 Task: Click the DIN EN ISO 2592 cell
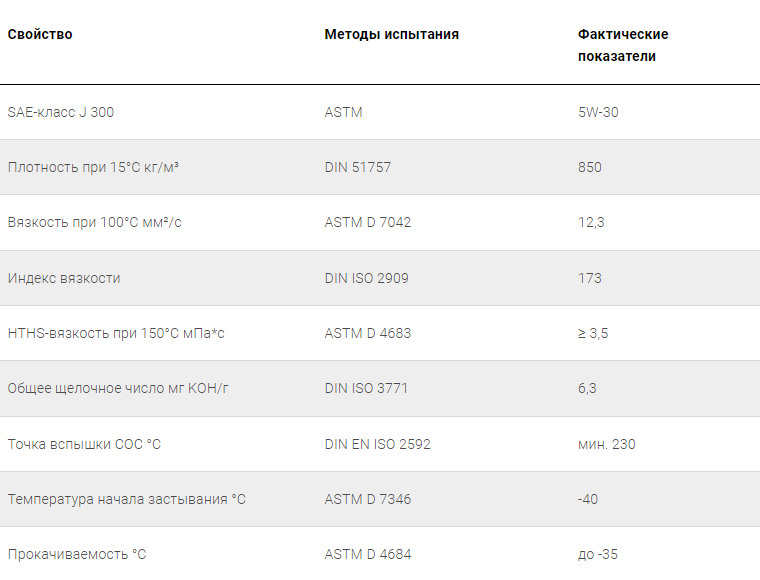point(377,444)
